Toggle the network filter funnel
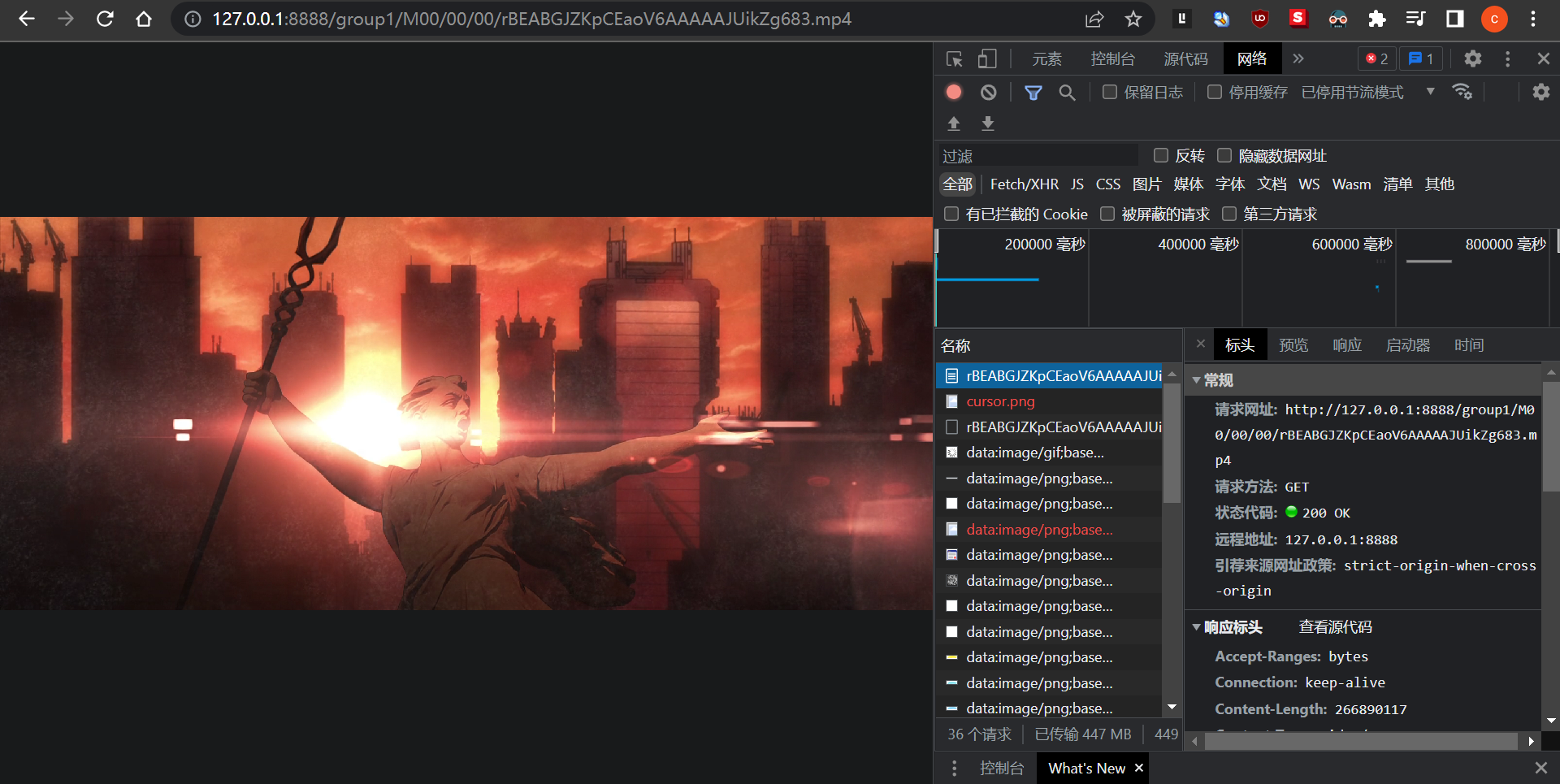This screenshot has height=784, width=1560. coord(1033,93)
